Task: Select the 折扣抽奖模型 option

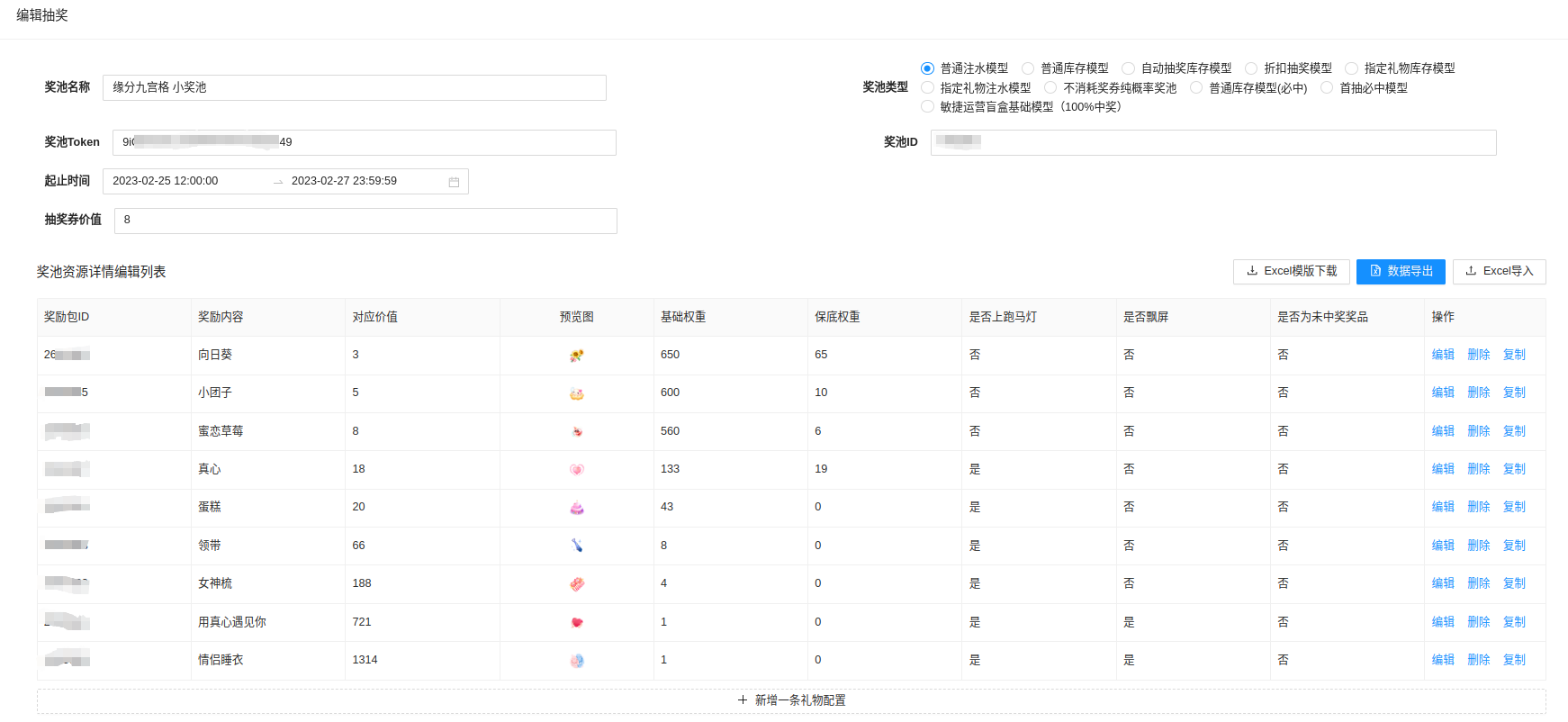Action: tap(1251, 68)
